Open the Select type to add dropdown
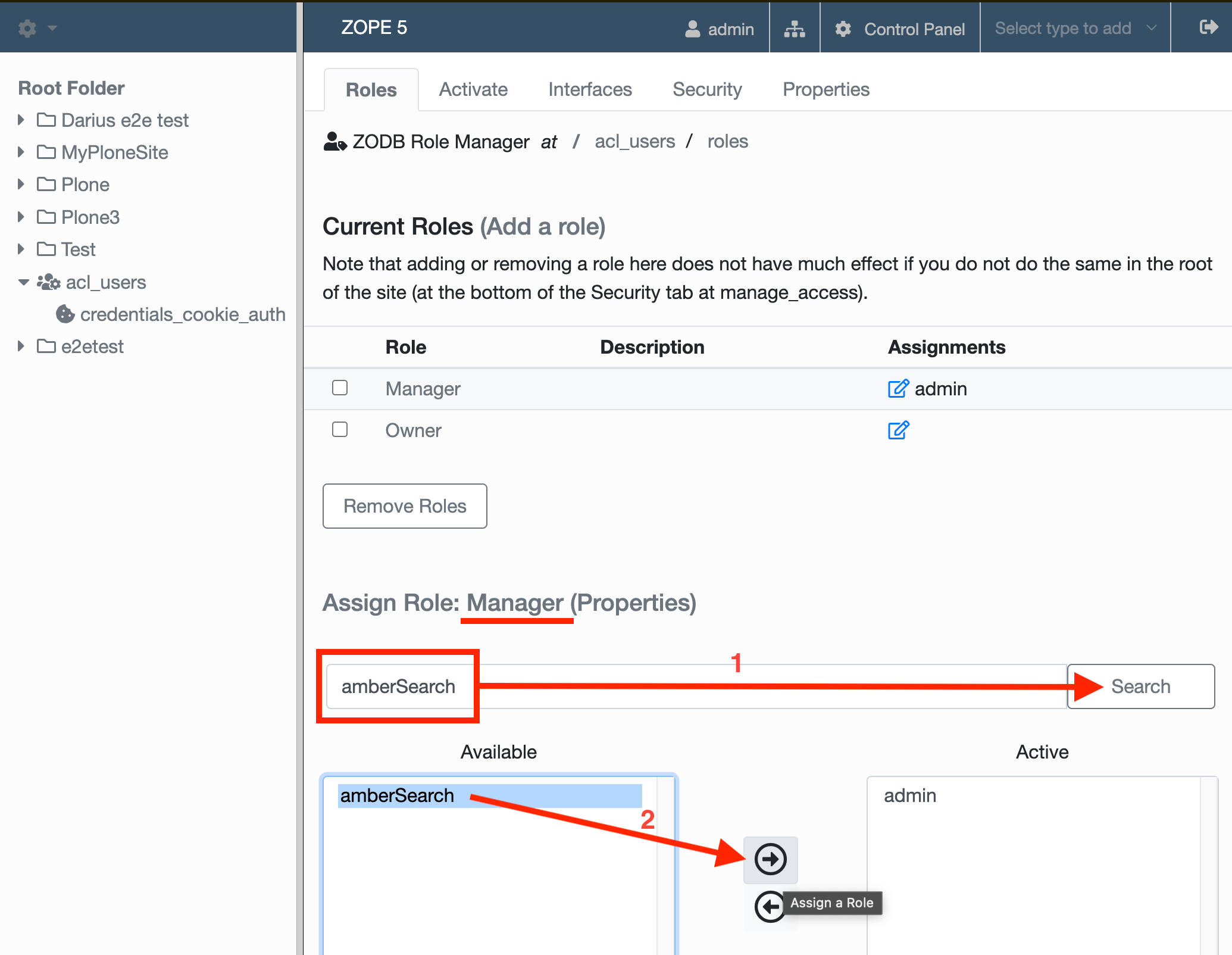Viewport: 1232px width, 955px height. tap(1075, 28)
